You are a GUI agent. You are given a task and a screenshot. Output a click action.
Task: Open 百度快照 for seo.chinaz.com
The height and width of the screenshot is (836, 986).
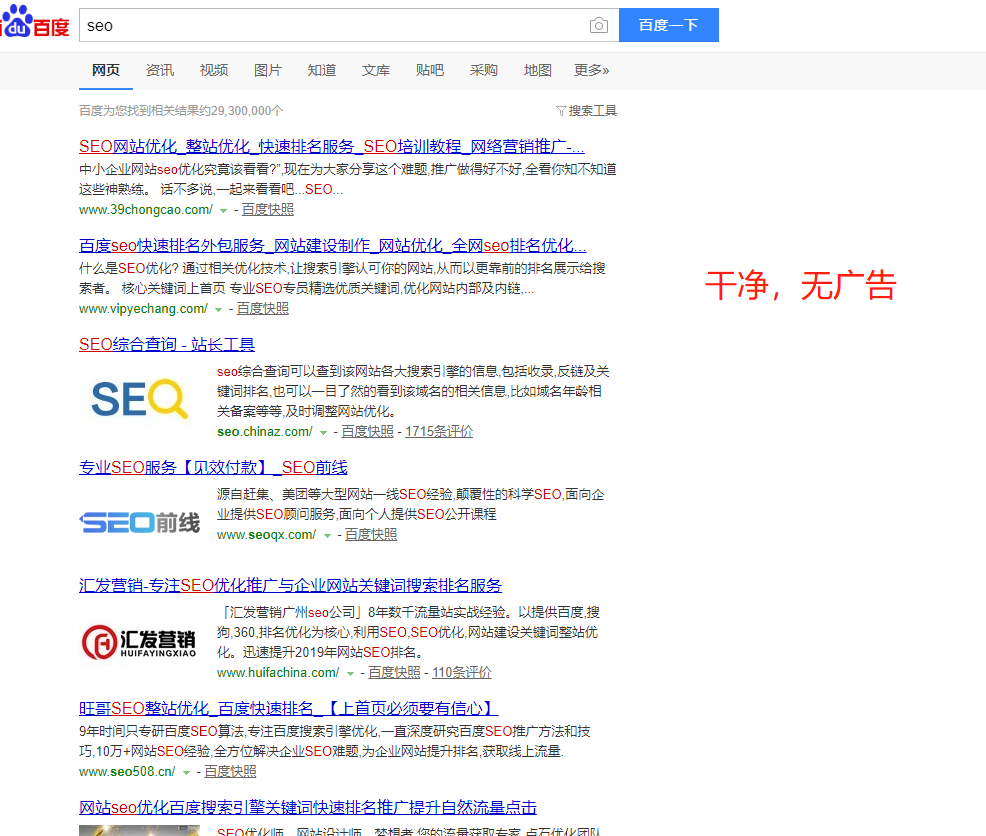(367, 432)
